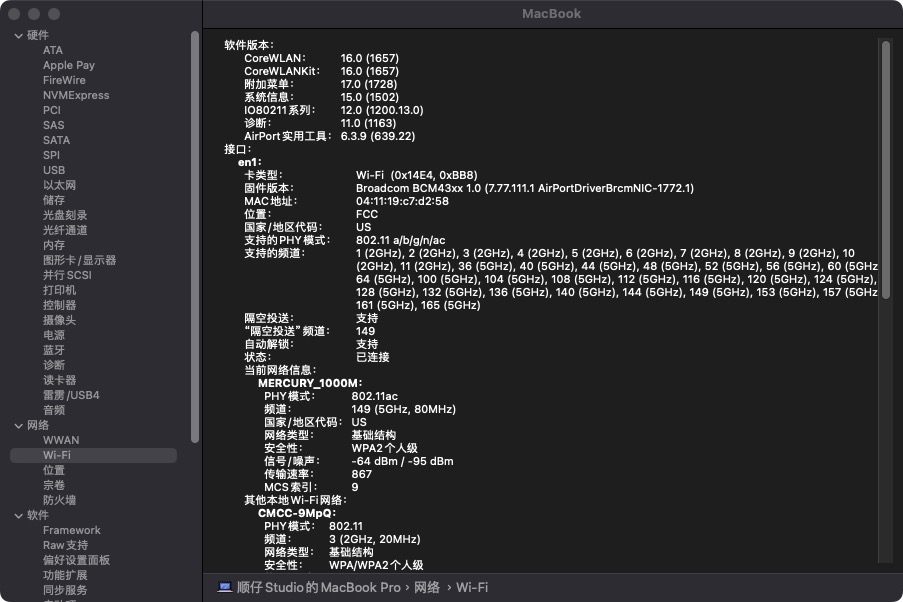
Task: Select WWAN in the network list
Action: pos(61,440)
